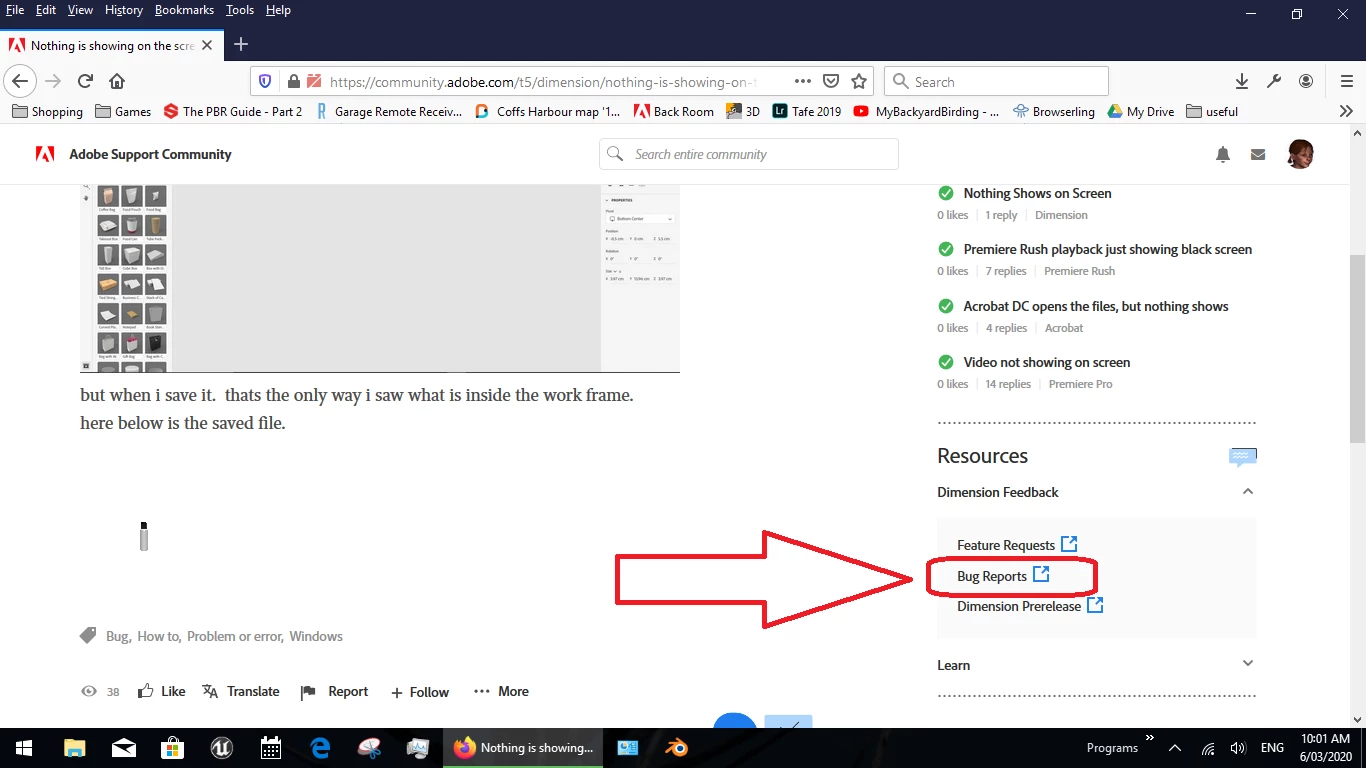
Task: Open the My Drive bookmark
Action: [x=1141, y=111]
